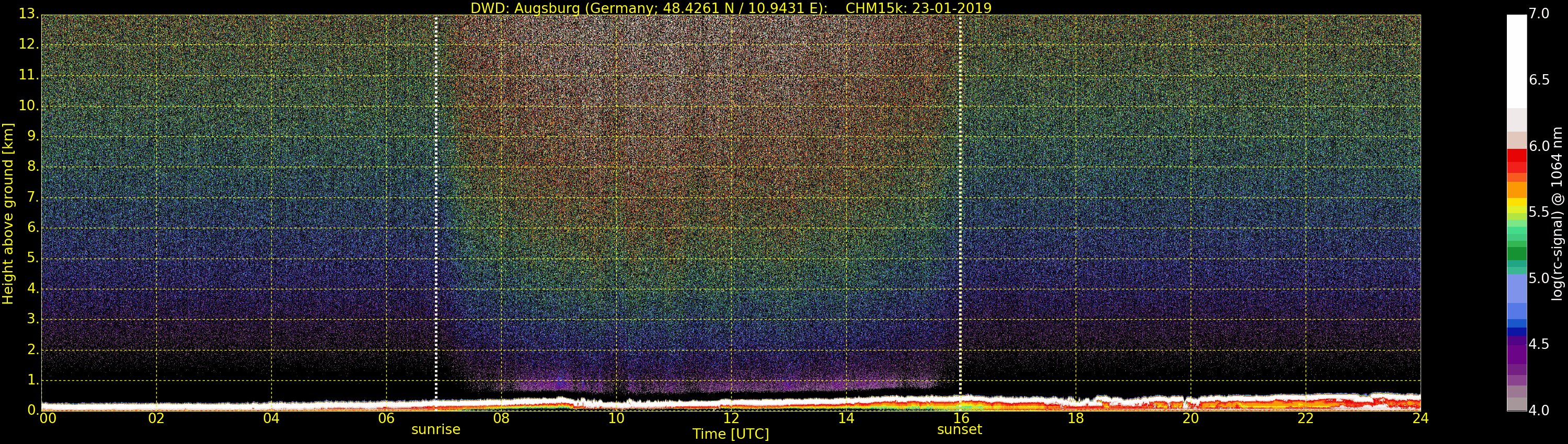This screenshot has height=444, width=1568.
Task: Click colorbar tick label '7.0'
Action: tap(1539, 14)
